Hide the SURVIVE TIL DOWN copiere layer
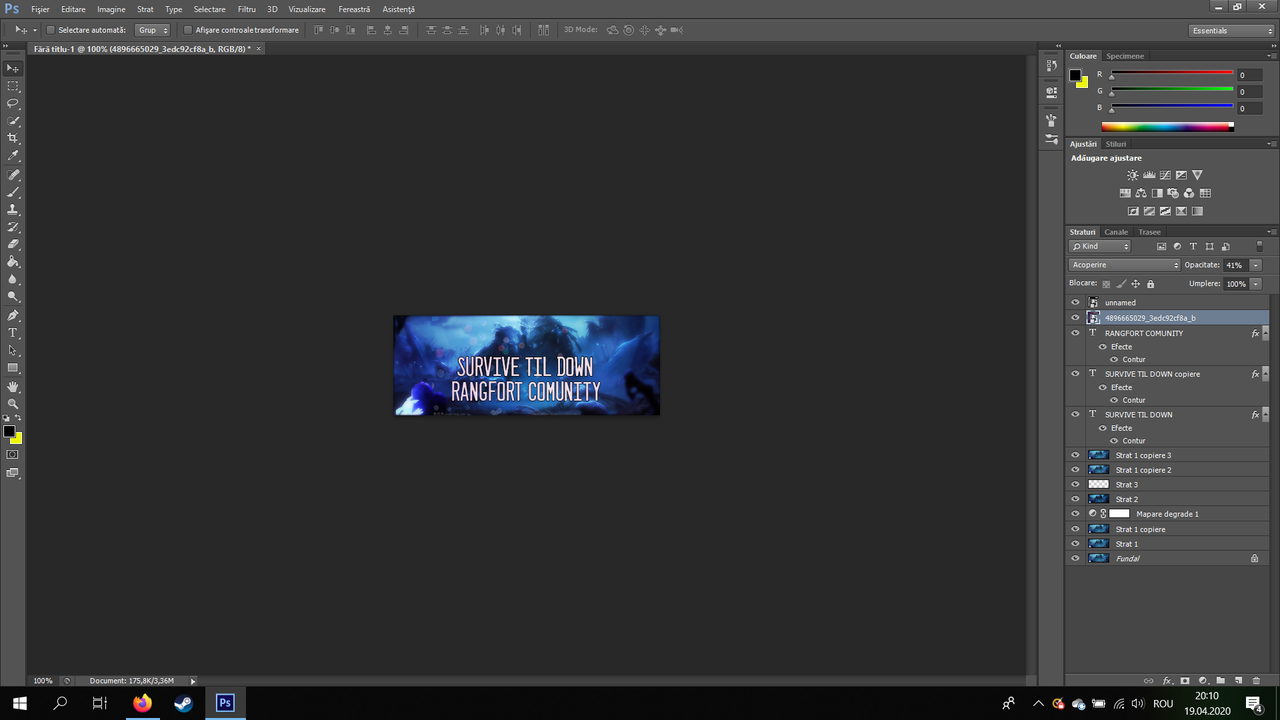1280x720 pixels. (x=1075, y=374)
